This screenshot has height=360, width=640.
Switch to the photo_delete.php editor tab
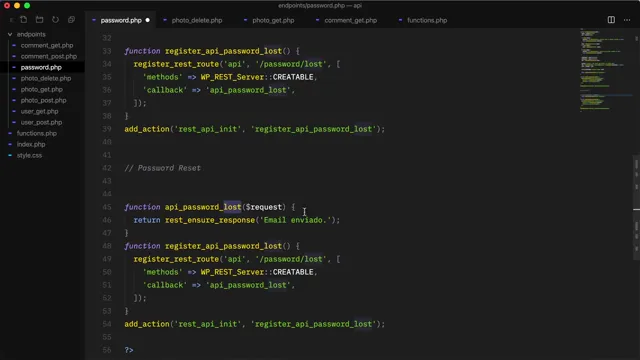click(197, 20)
